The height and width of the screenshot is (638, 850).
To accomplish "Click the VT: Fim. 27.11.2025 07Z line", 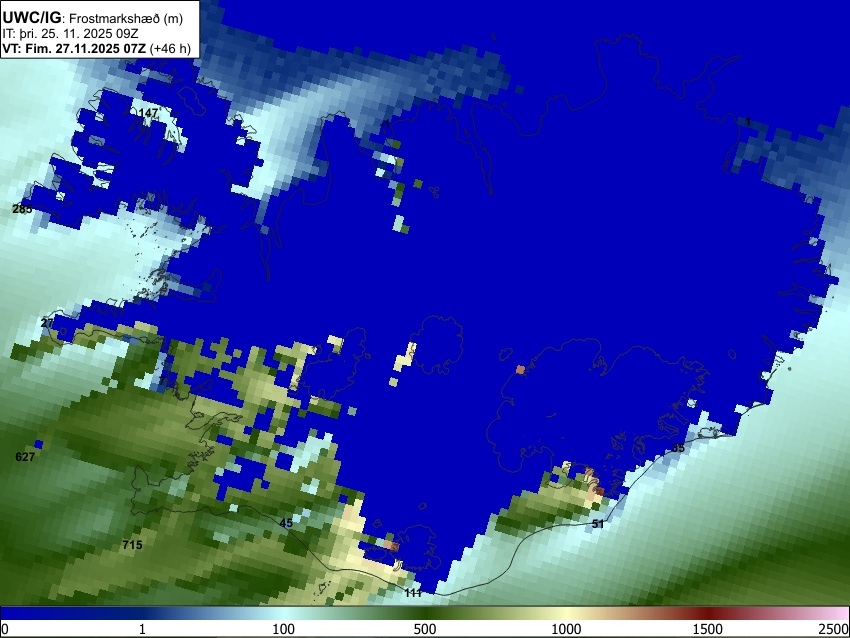I will 96,48.
